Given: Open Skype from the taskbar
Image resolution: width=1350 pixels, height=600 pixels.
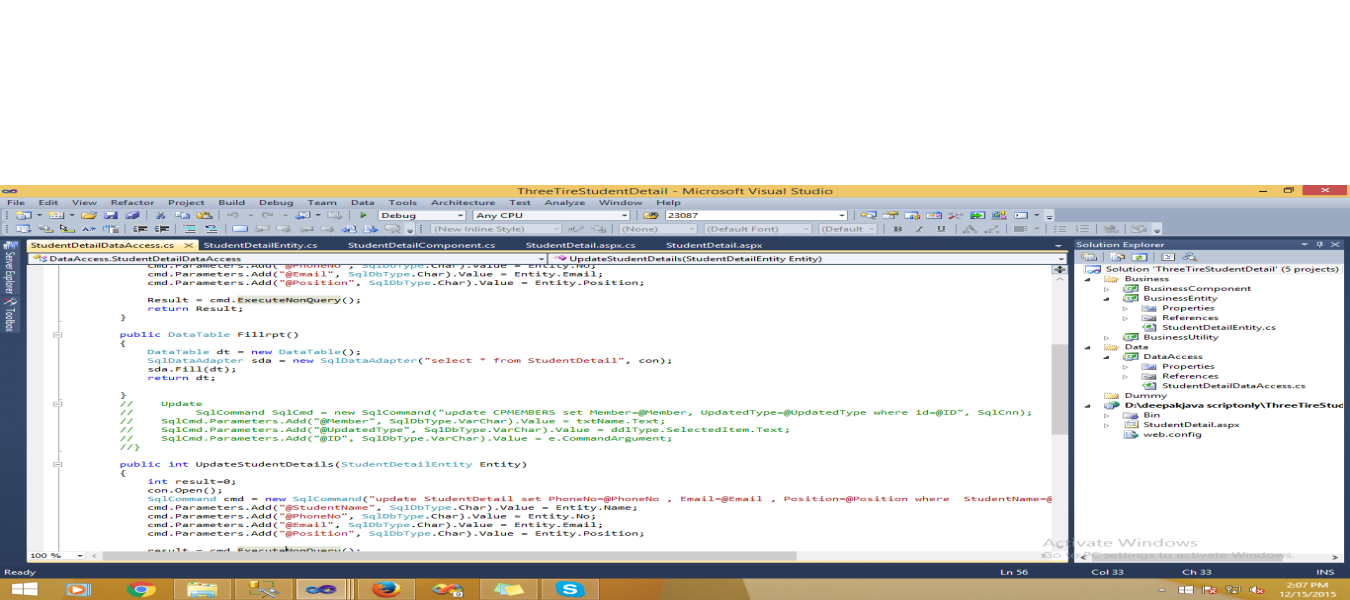Looking at the screenshot, I should pyautogui.click(x=571, y=590).
